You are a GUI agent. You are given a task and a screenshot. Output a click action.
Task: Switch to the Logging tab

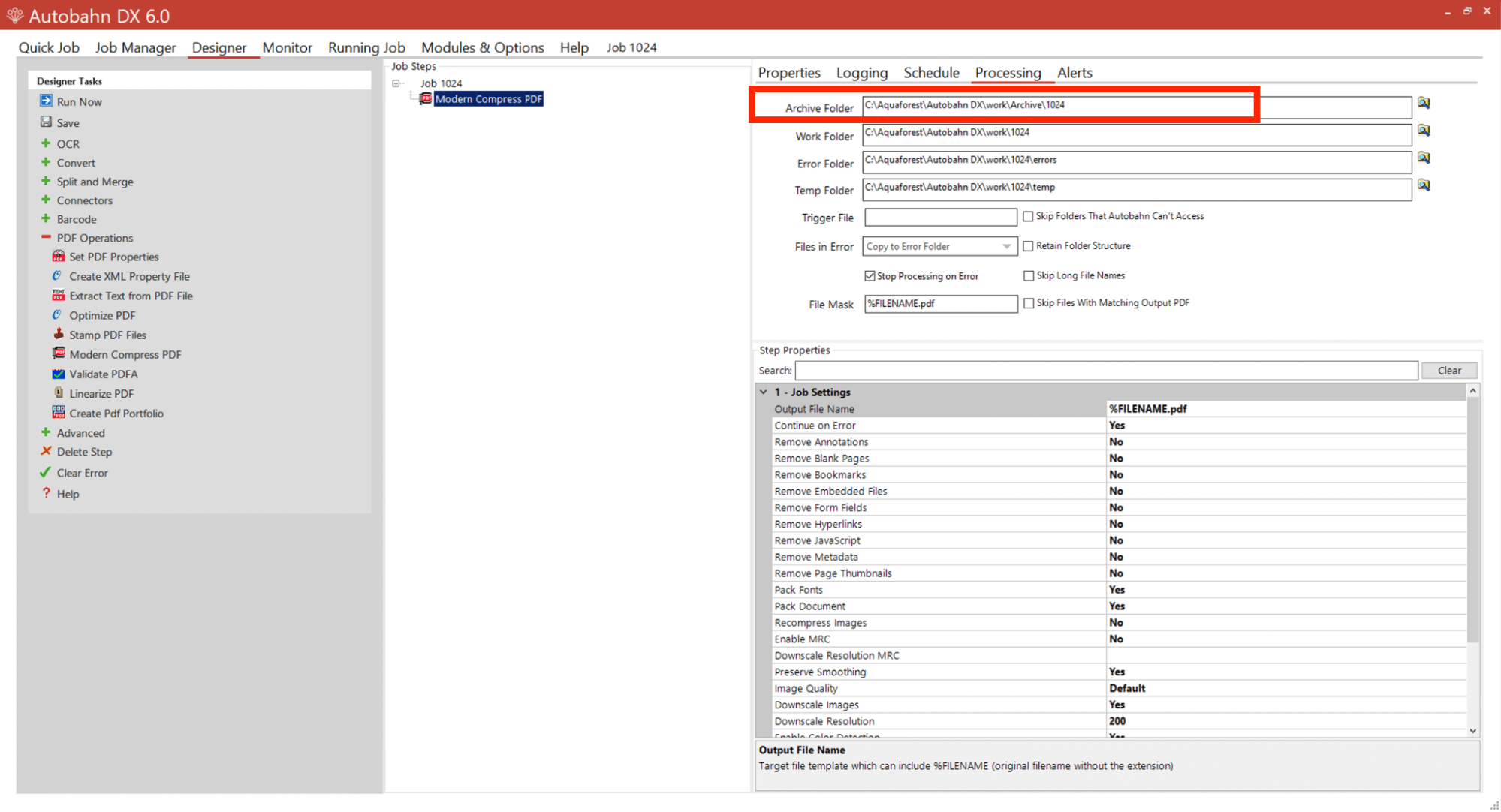(x=861, y=73)
